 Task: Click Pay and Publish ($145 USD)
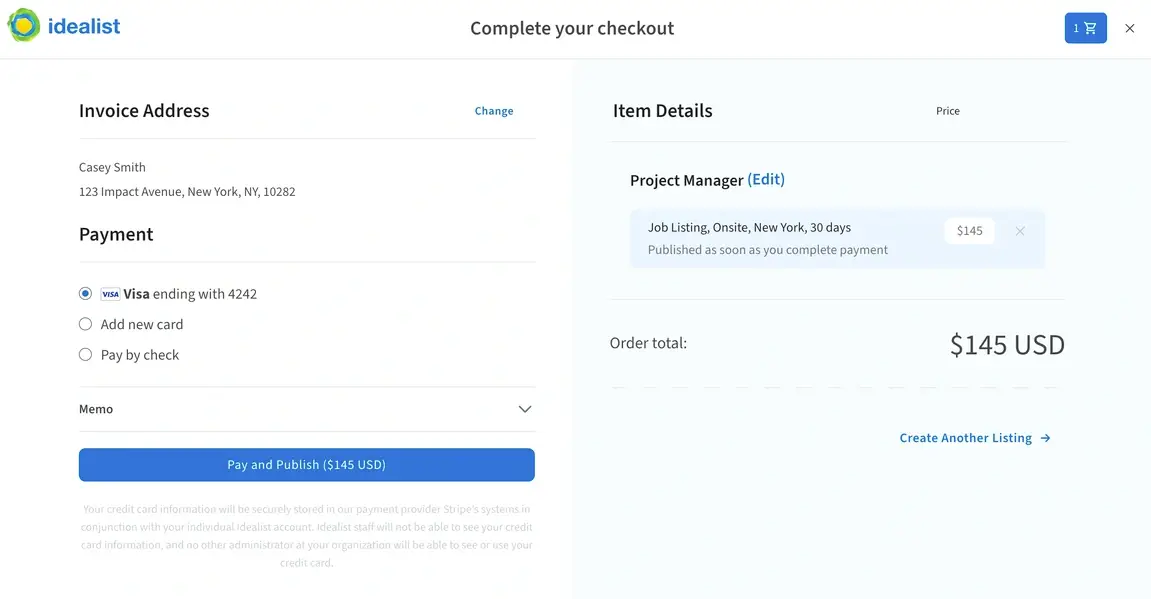307,464
